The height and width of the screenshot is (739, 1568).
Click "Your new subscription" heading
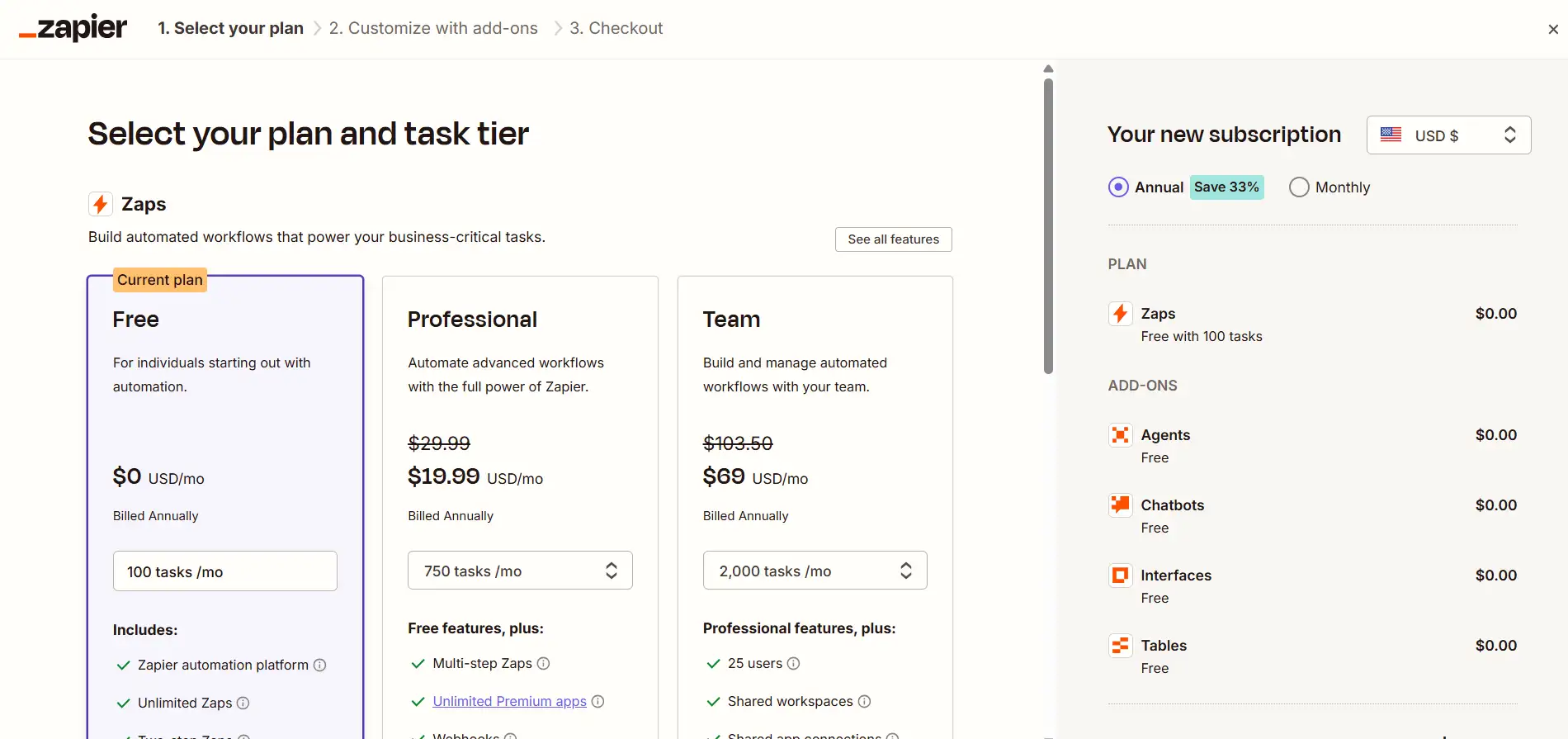pos(1225,135)
